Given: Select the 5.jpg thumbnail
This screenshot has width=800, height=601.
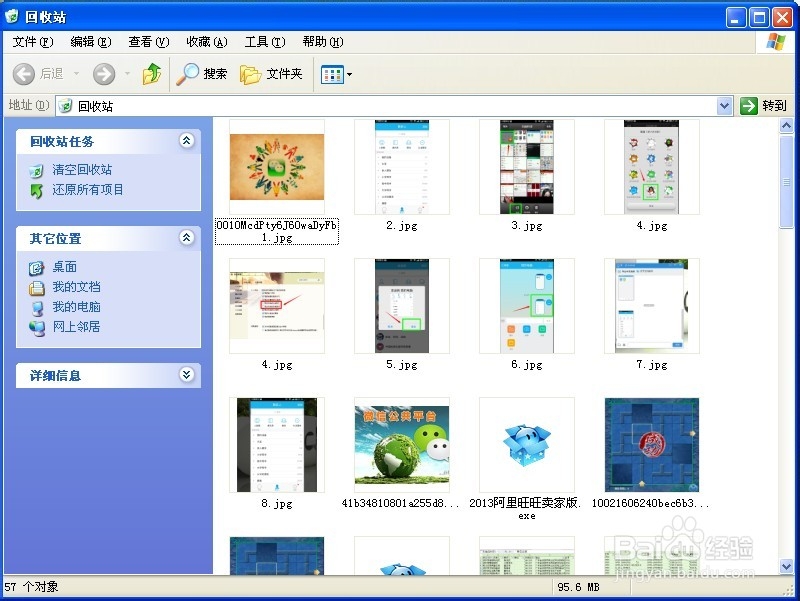Looking at the screenshot, I should [x=402, y=306].
